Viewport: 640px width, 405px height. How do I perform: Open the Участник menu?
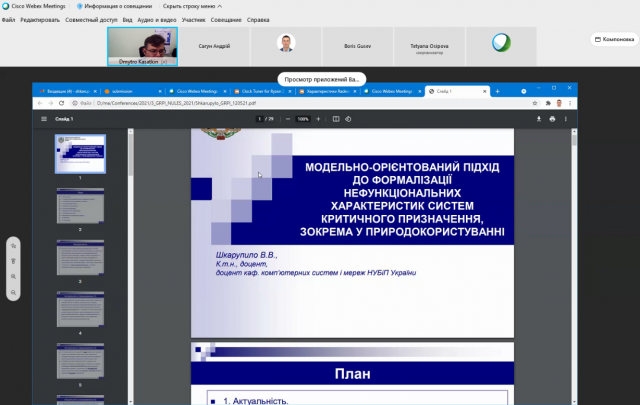pos(193,20)
